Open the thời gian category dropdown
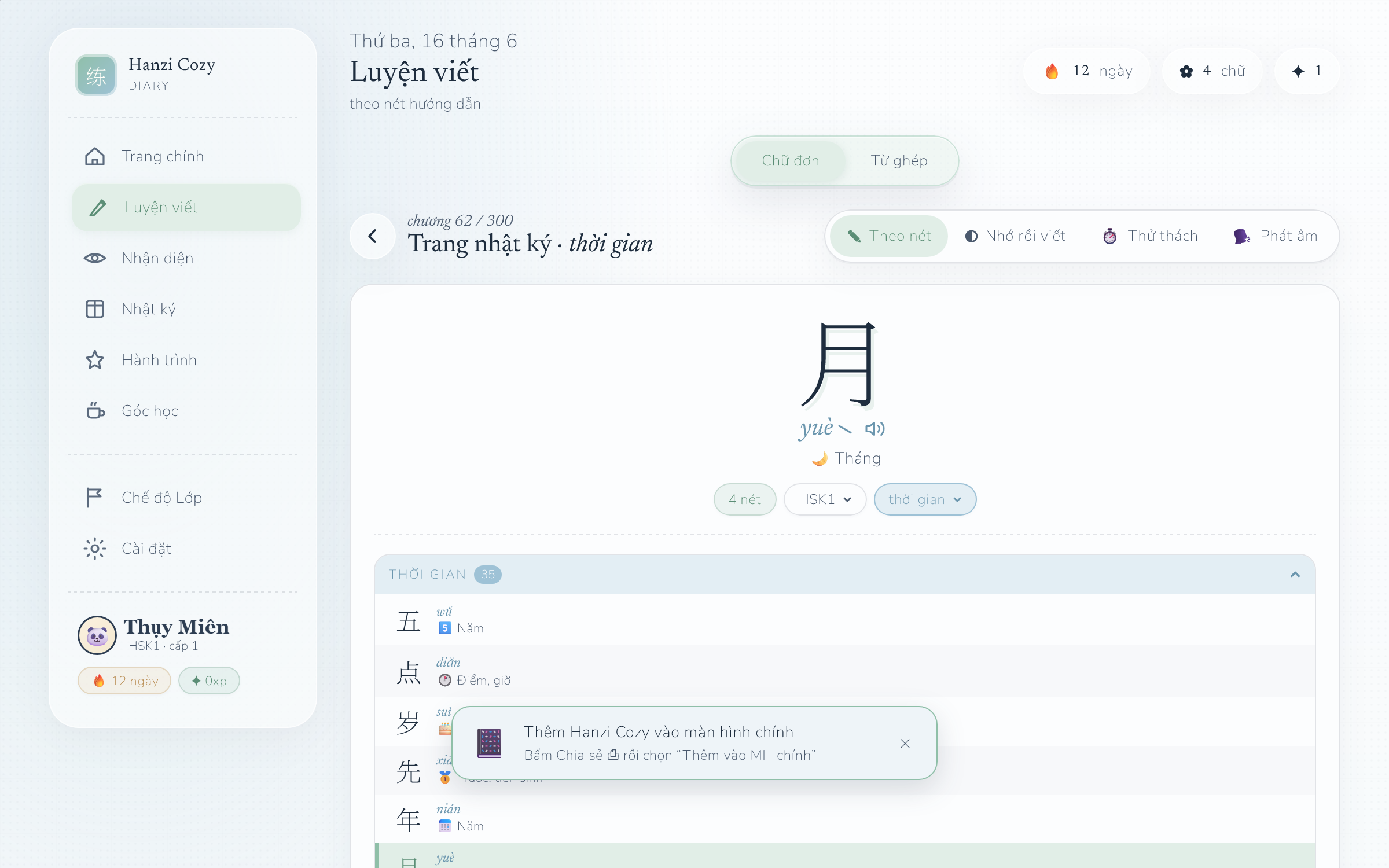Screen dimensions: 1389x868 tap(925, 499)
